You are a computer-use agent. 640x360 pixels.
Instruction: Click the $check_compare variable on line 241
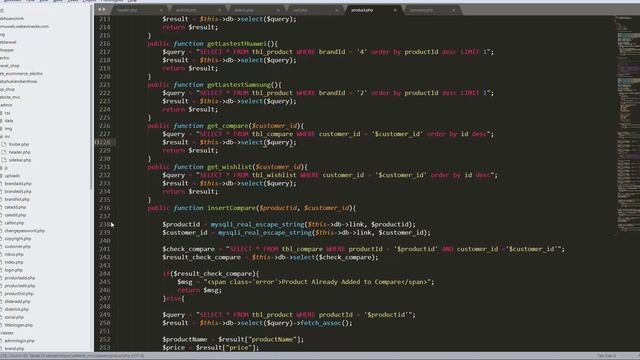pos(188,249)
